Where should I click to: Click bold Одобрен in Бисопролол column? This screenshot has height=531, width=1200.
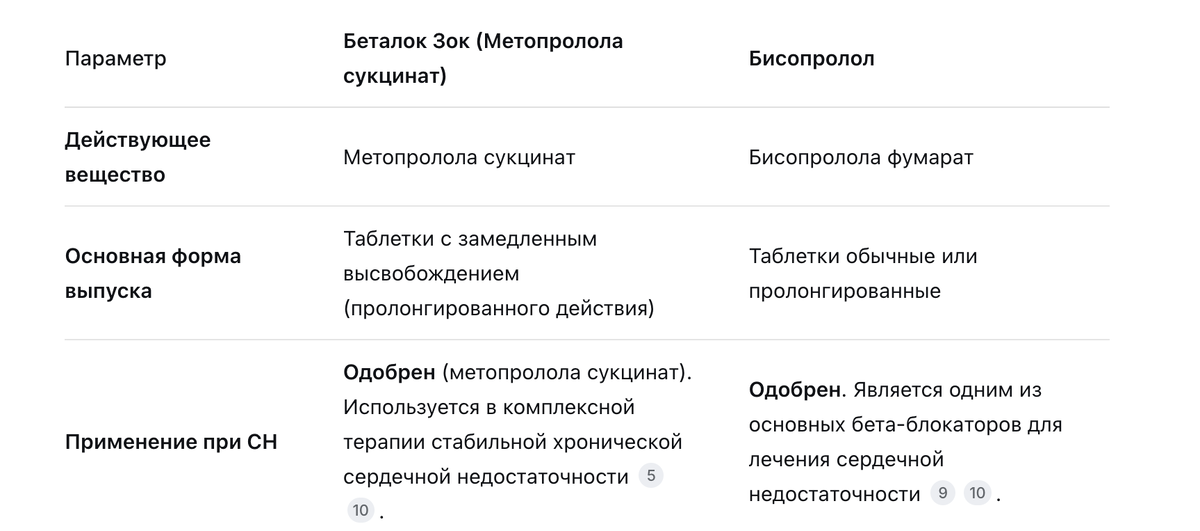click(795, 390)
